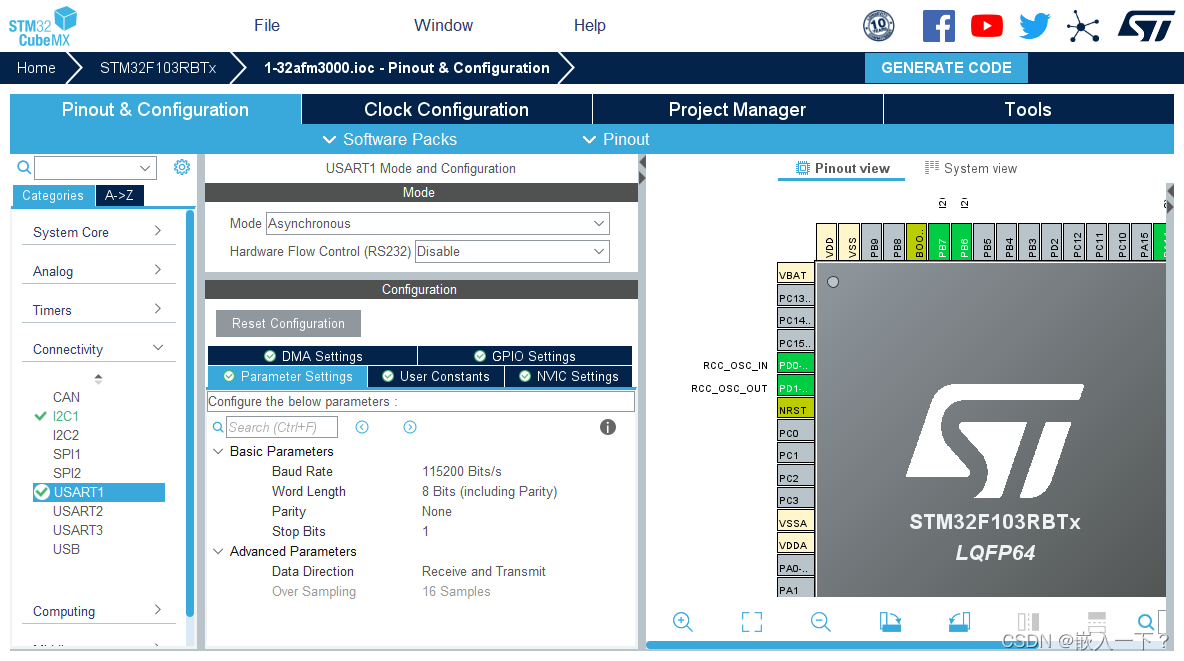
Task: Select the green PB7 pin on chip
Action: click(x=940, y=242)
